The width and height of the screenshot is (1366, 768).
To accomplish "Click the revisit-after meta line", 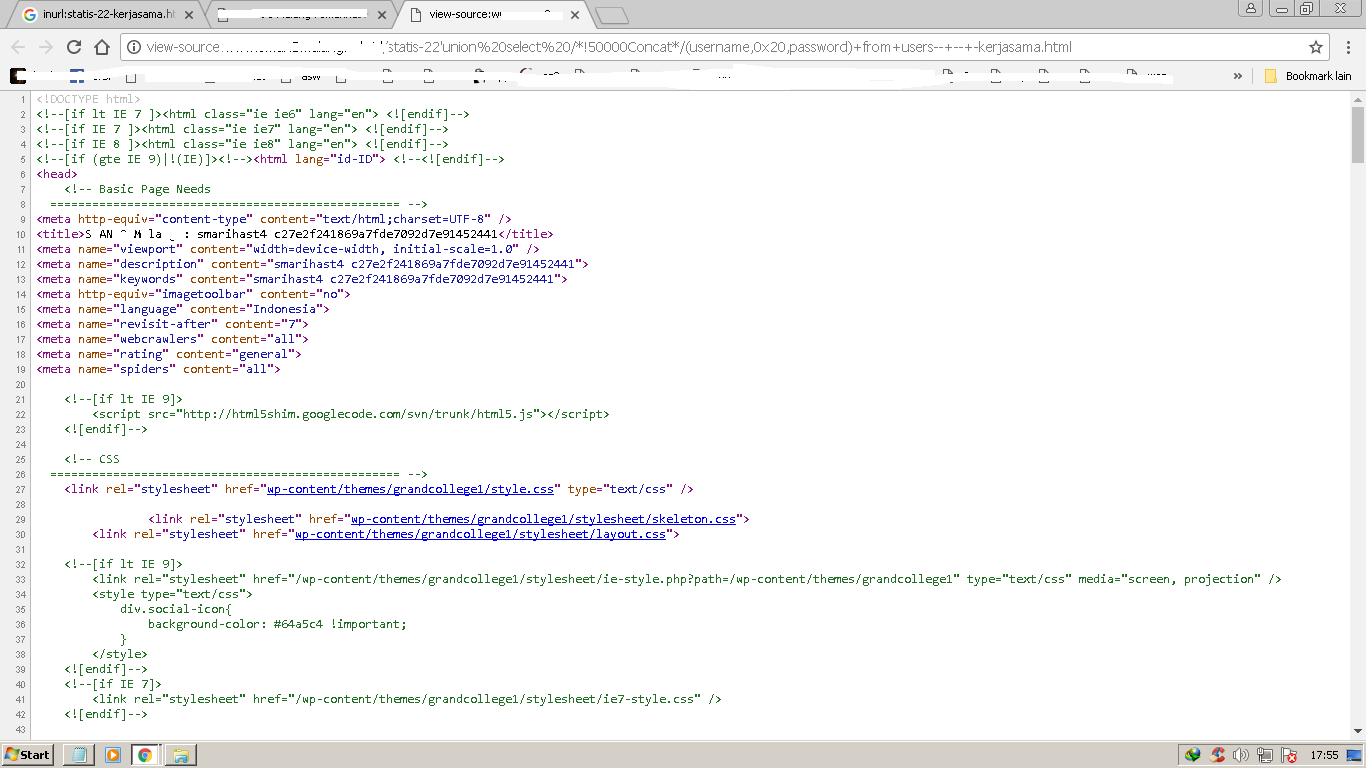I will pos(173,324).
